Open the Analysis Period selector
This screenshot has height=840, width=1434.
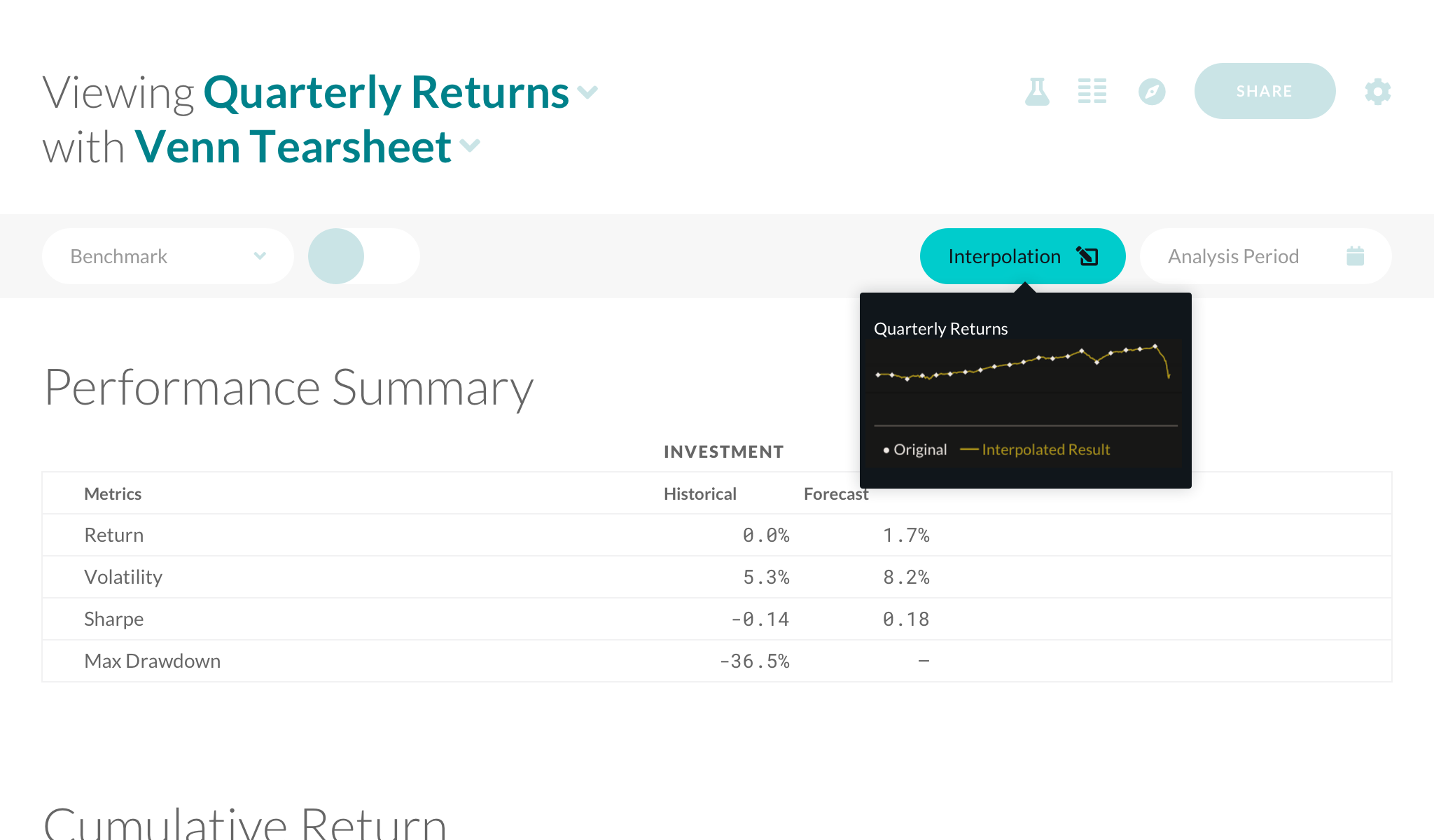click(x=1266, y=256)
